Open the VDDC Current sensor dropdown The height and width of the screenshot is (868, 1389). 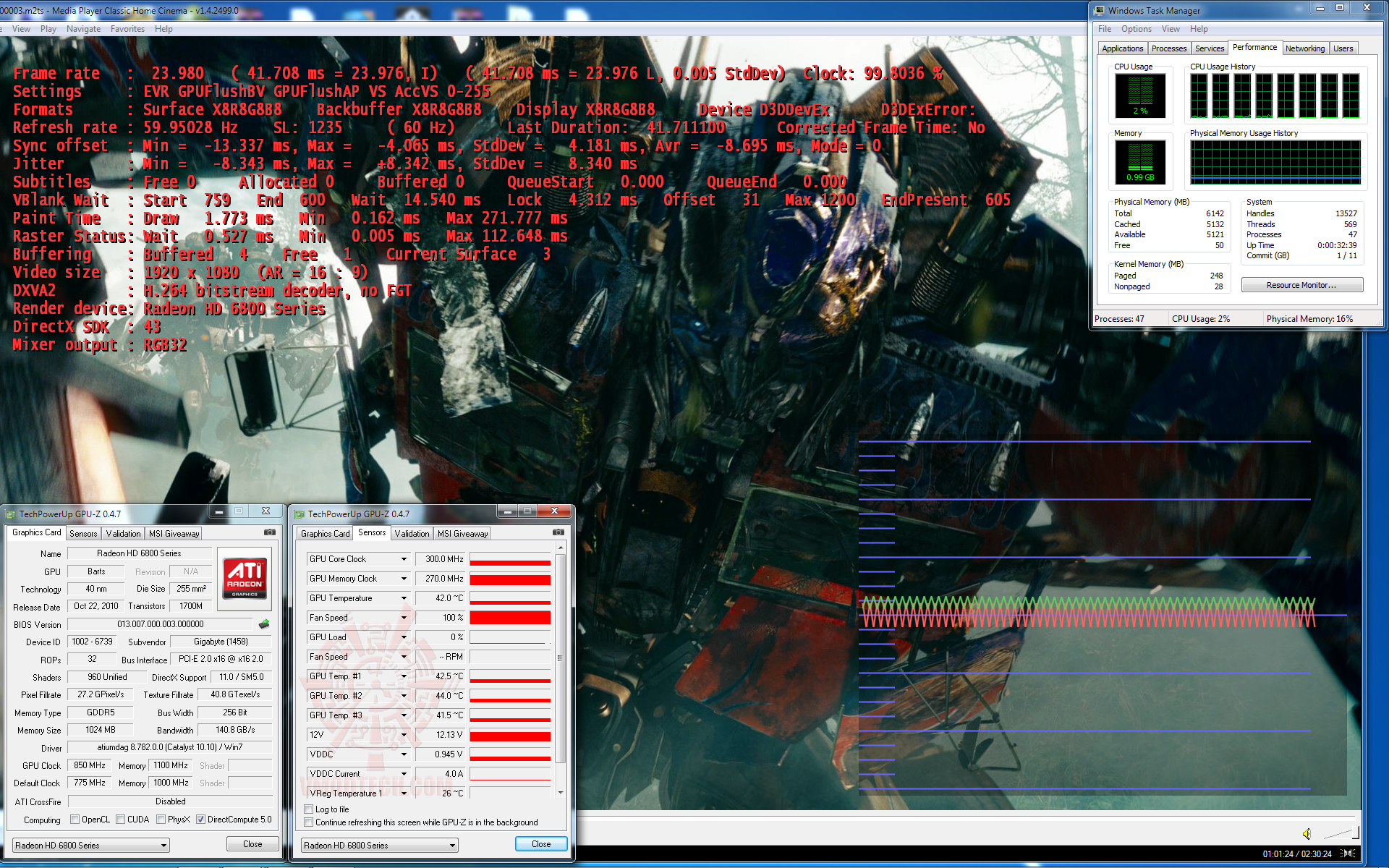click(x=404, y=774)
